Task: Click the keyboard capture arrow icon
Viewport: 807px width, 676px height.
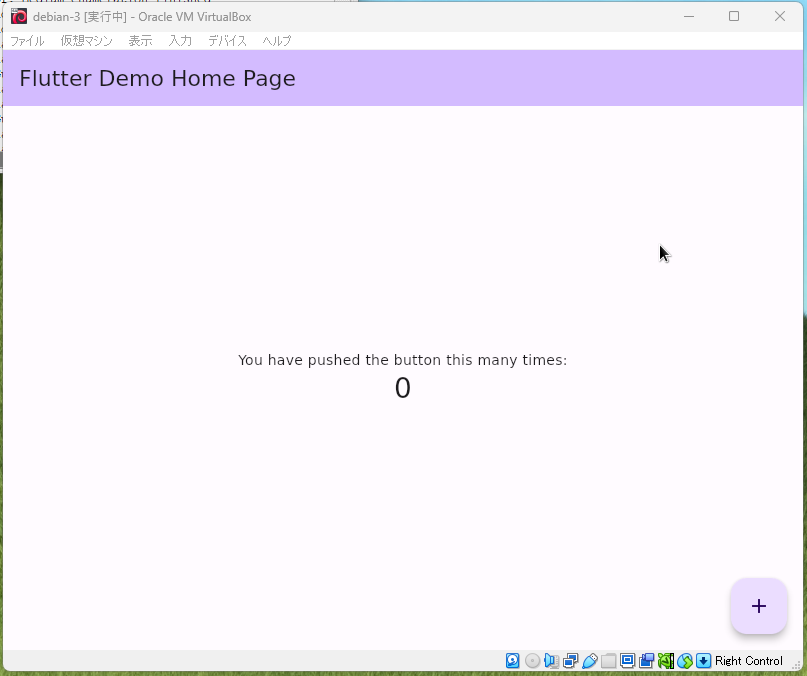Action: tap(704, 661)
